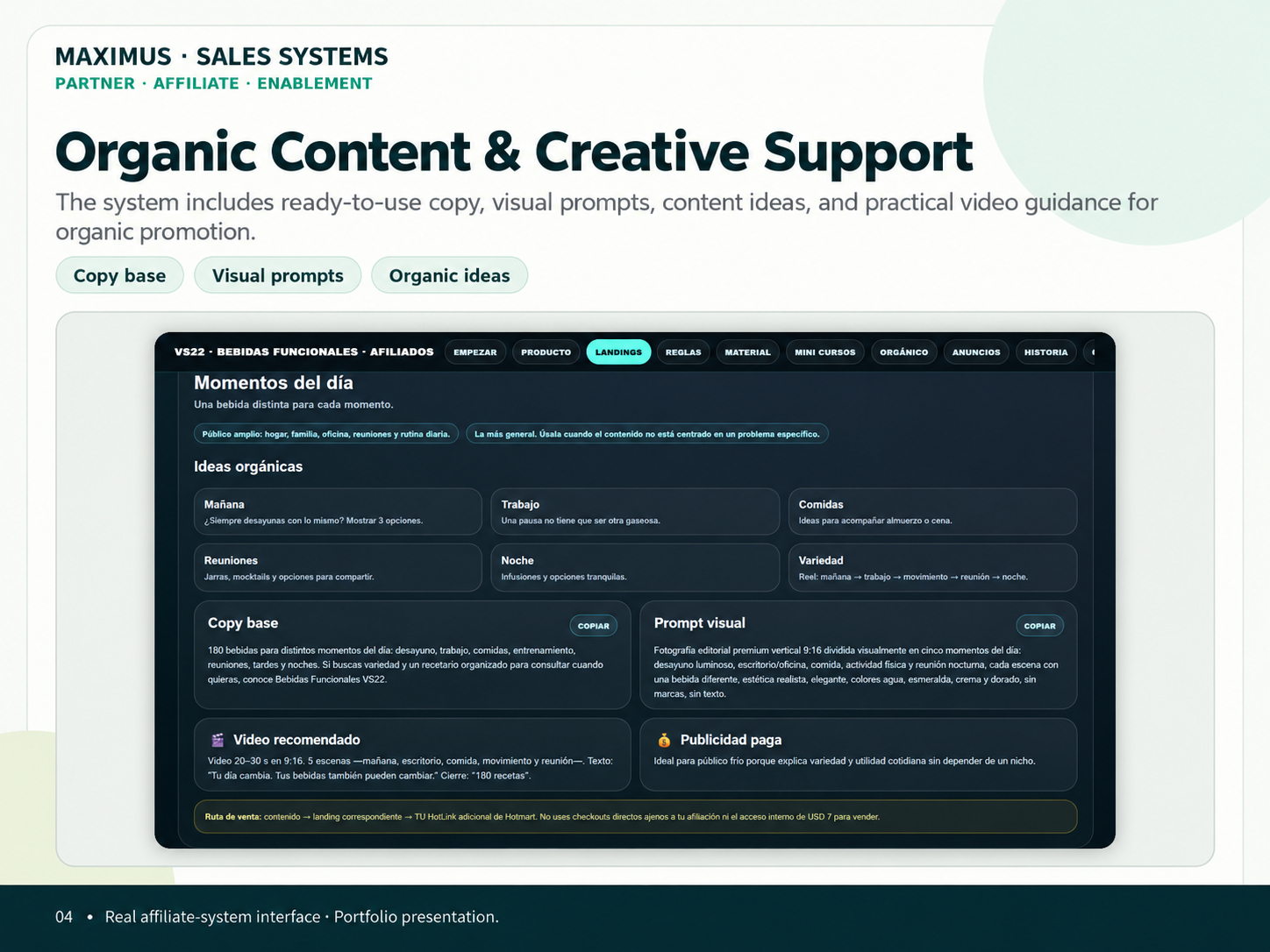The height and width of the screenshot is (952, 1270).
Task: Switch to the MINI CURSOS tab
Action: click(x=824, y=352)
